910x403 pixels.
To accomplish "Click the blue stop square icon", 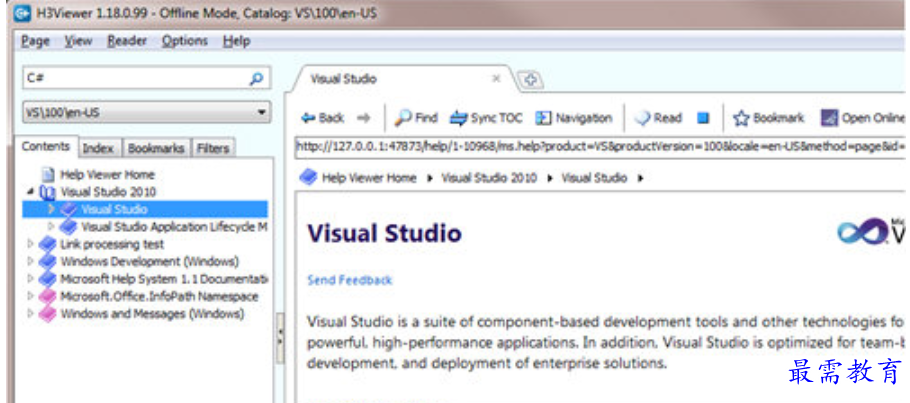I will [x=703, y=118].
